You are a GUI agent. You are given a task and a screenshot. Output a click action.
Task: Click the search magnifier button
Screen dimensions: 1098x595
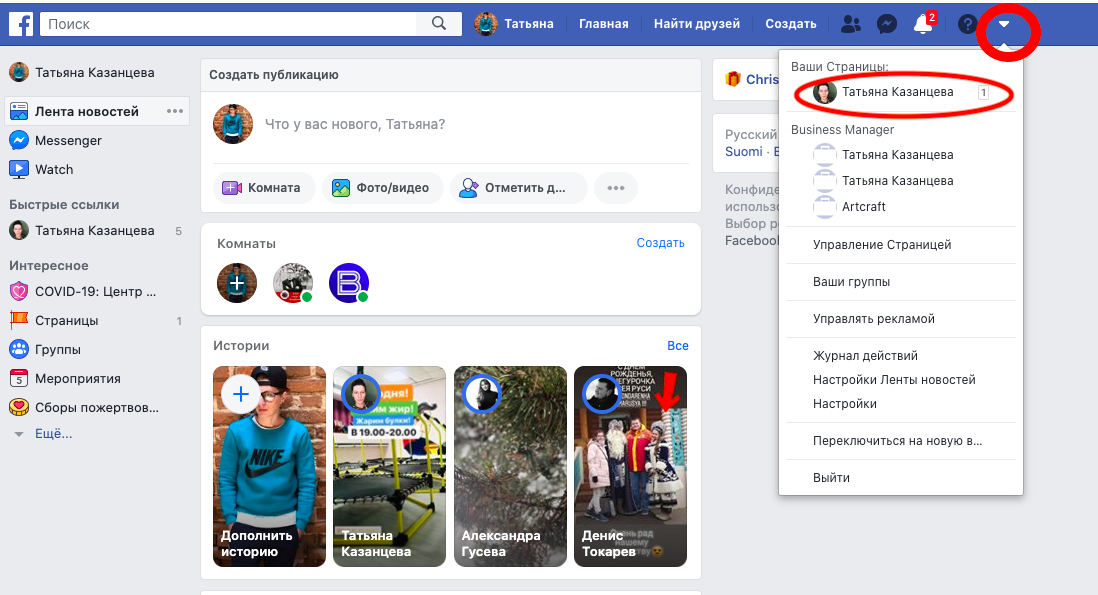click(x=439, y=24)
